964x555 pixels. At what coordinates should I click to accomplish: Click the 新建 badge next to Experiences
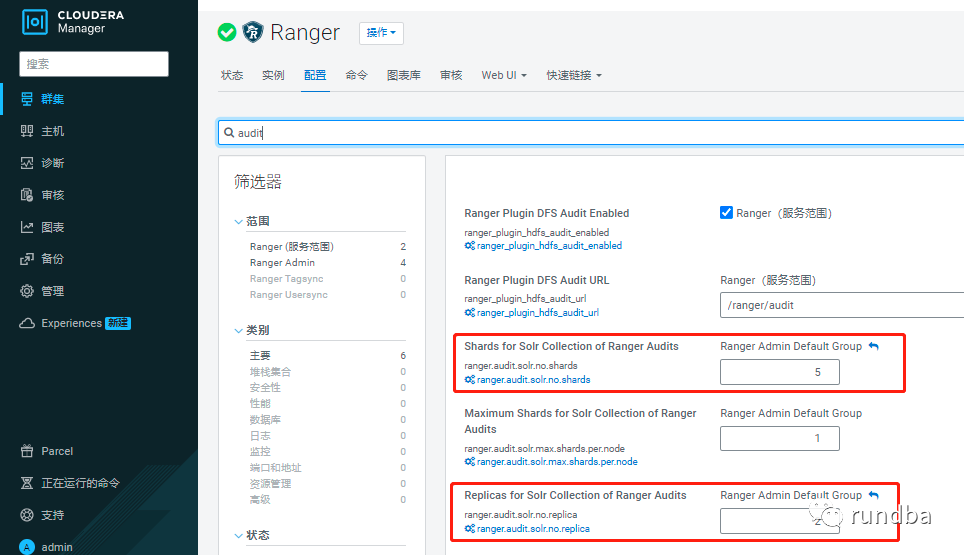tap(117, 323)
